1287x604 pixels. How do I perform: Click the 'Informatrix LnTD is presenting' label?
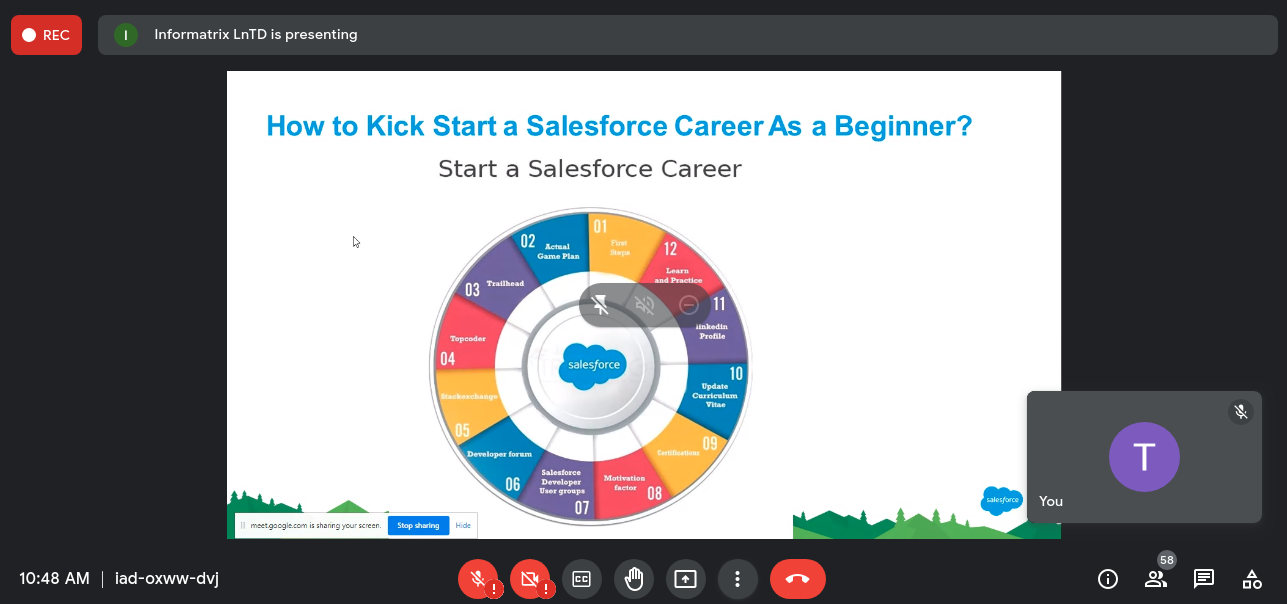coord(256,35)
